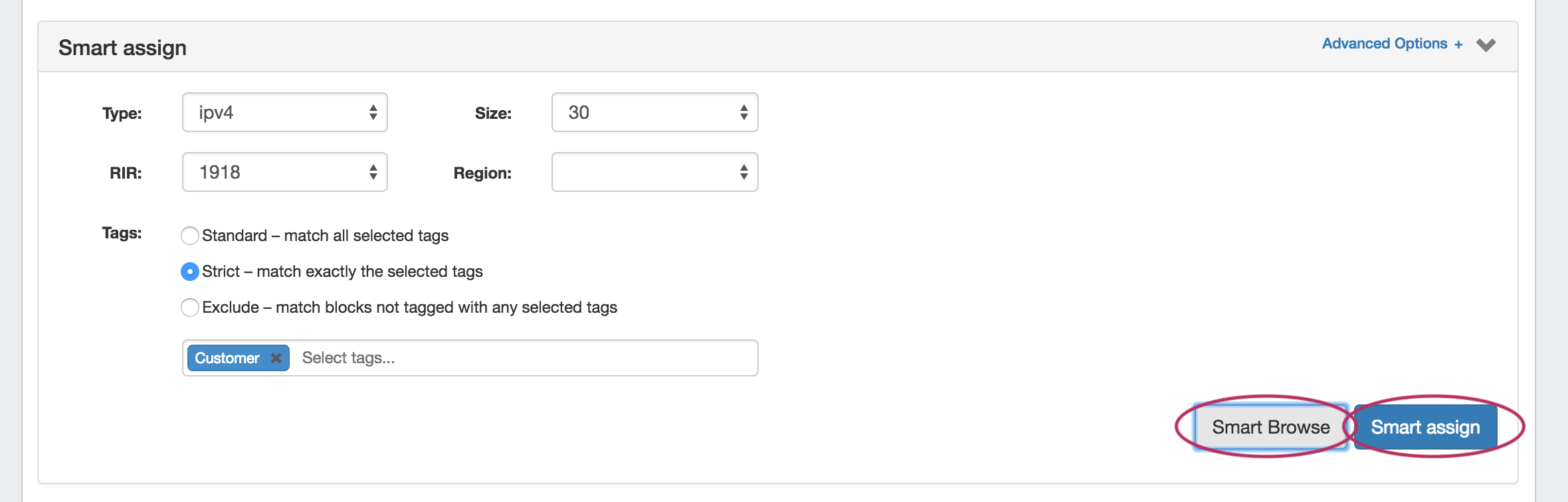Click the Region select arrows icon

pos(743,173)
